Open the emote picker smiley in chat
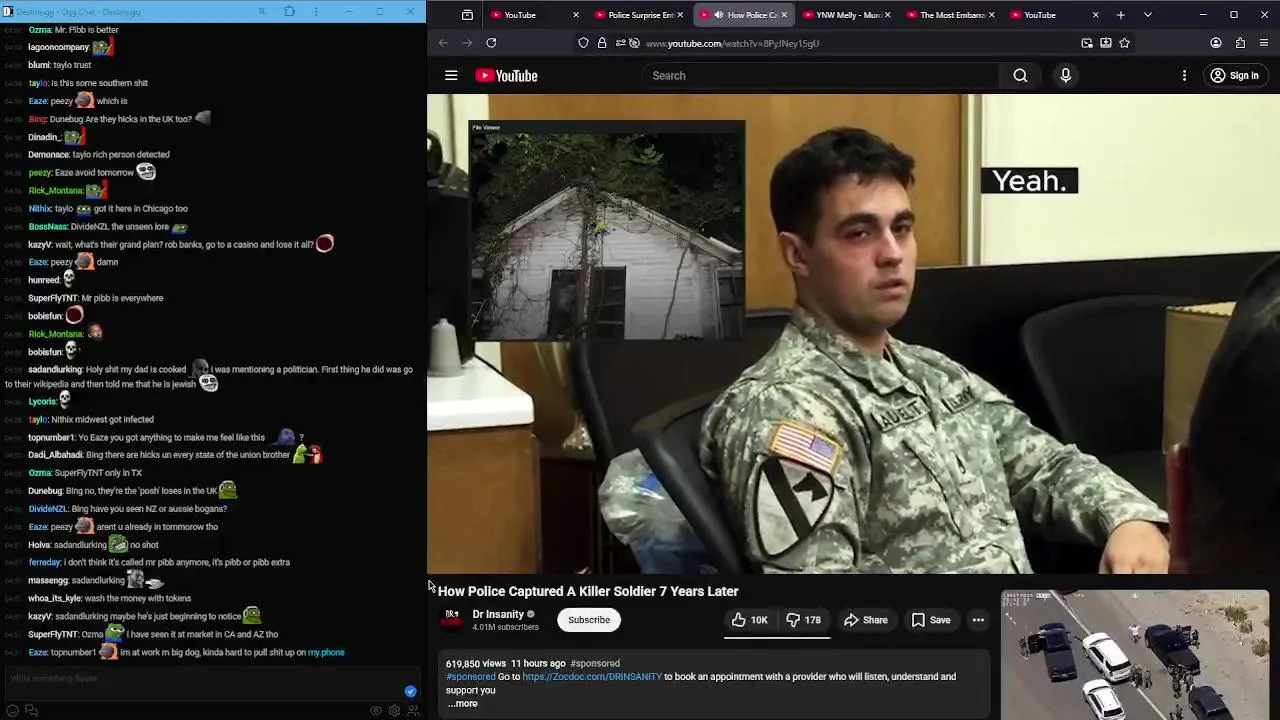This screenshot has height=720, width=1280. pyautogui.click(x=13, y=710)
